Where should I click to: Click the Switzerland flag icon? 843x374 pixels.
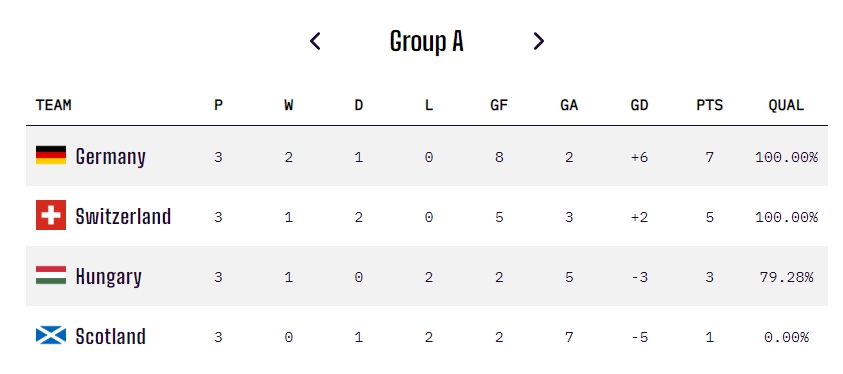coord(51,215)
